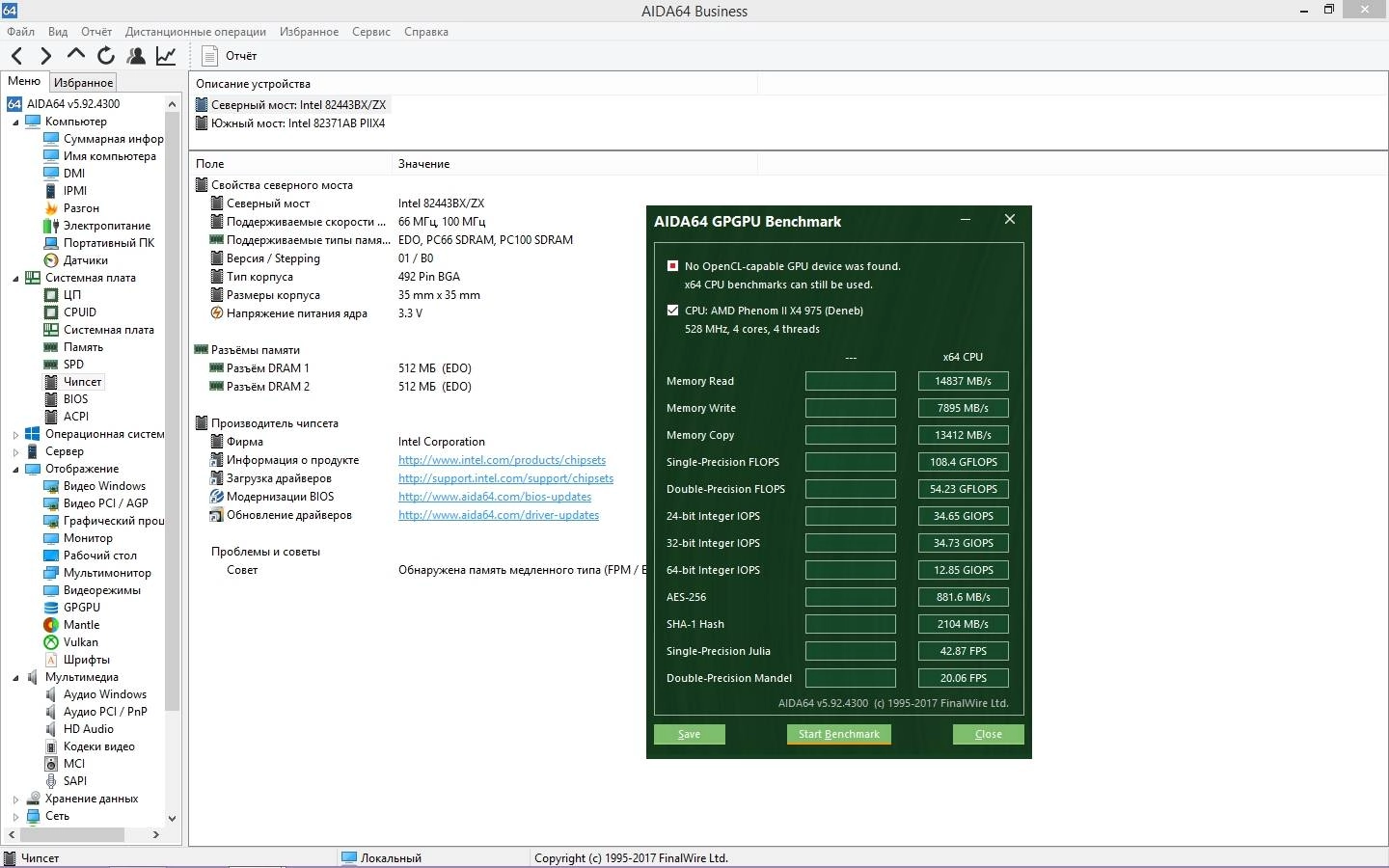1389x868 pixels.
Task: Select the HD Audio item
Action: pos(88,729)
